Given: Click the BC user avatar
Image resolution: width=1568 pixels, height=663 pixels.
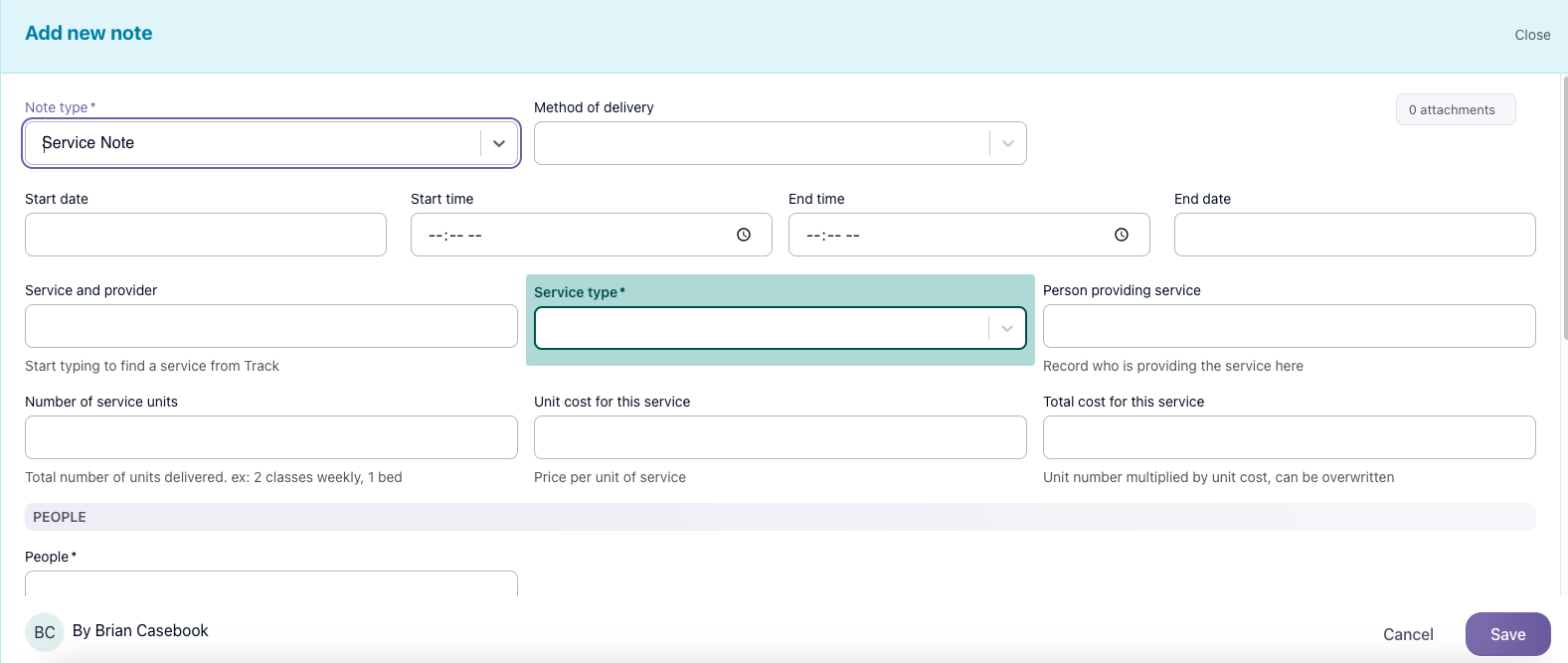Looking at the screenshot, I should 45,632.
